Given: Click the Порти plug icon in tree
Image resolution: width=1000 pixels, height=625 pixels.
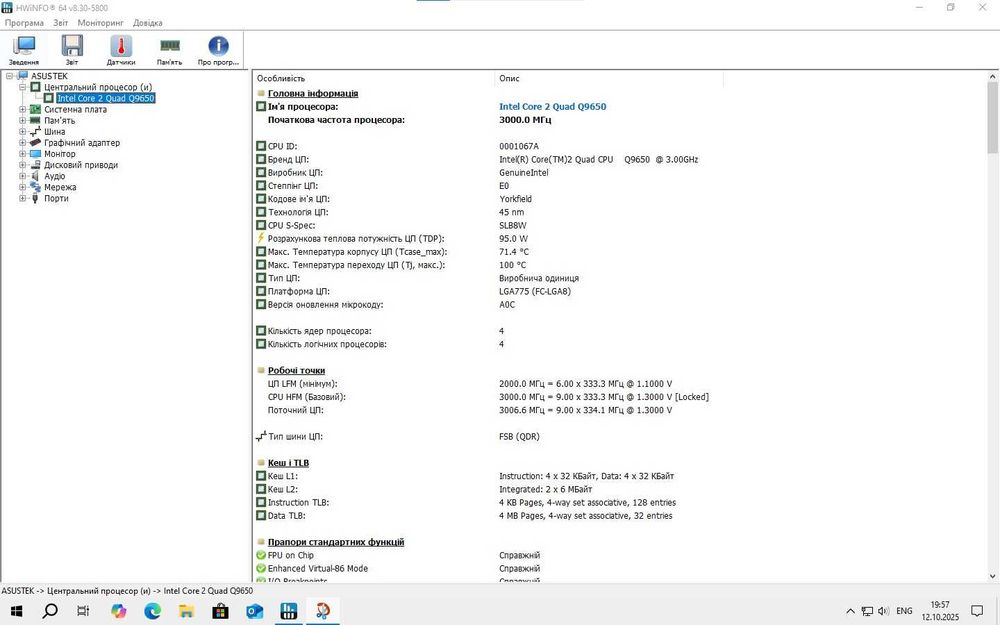Looking at the screenshot, I should point(36,198).
